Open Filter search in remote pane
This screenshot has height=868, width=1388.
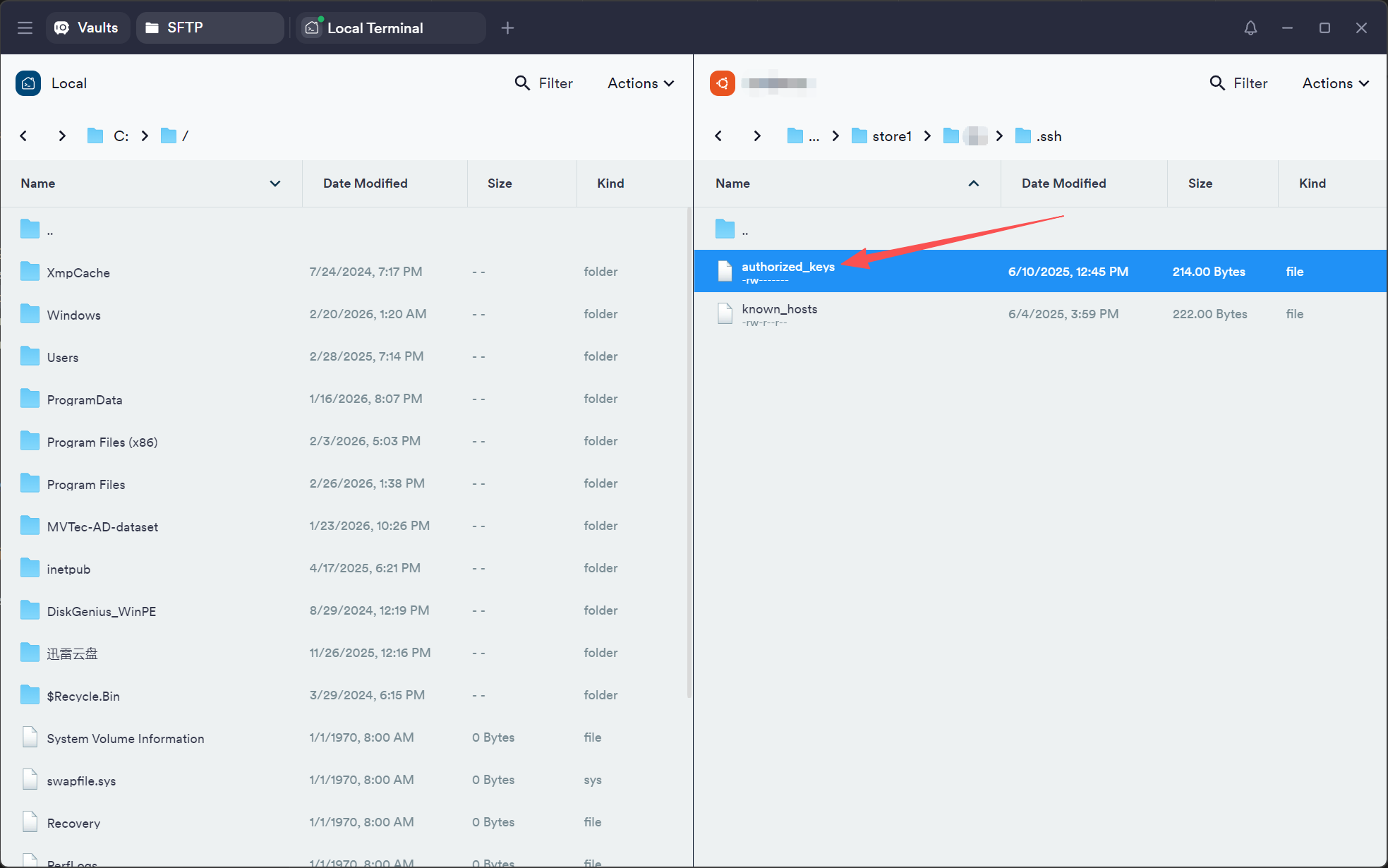coord(1238,83)
